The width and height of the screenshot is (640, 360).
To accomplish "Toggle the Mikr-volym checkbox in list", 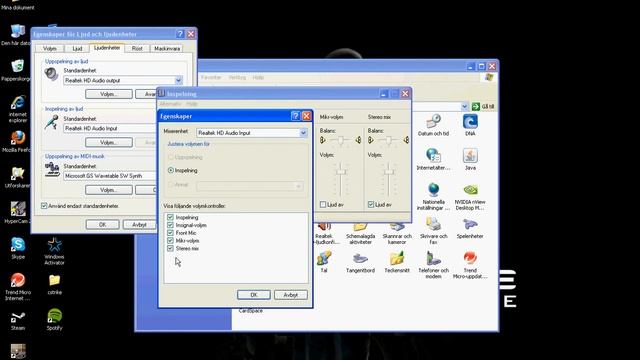I will 170,240.
